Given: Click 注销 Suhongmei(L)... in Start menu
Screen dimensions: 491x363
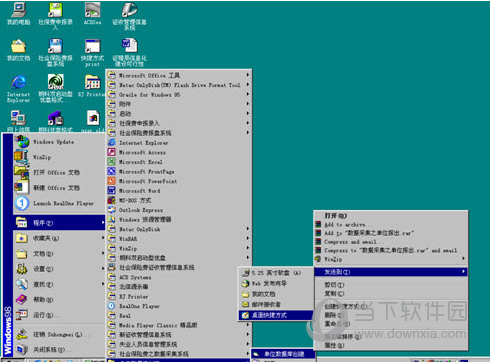Looking at the screenshot, I should pyautogui.click(x=59, y=334).
